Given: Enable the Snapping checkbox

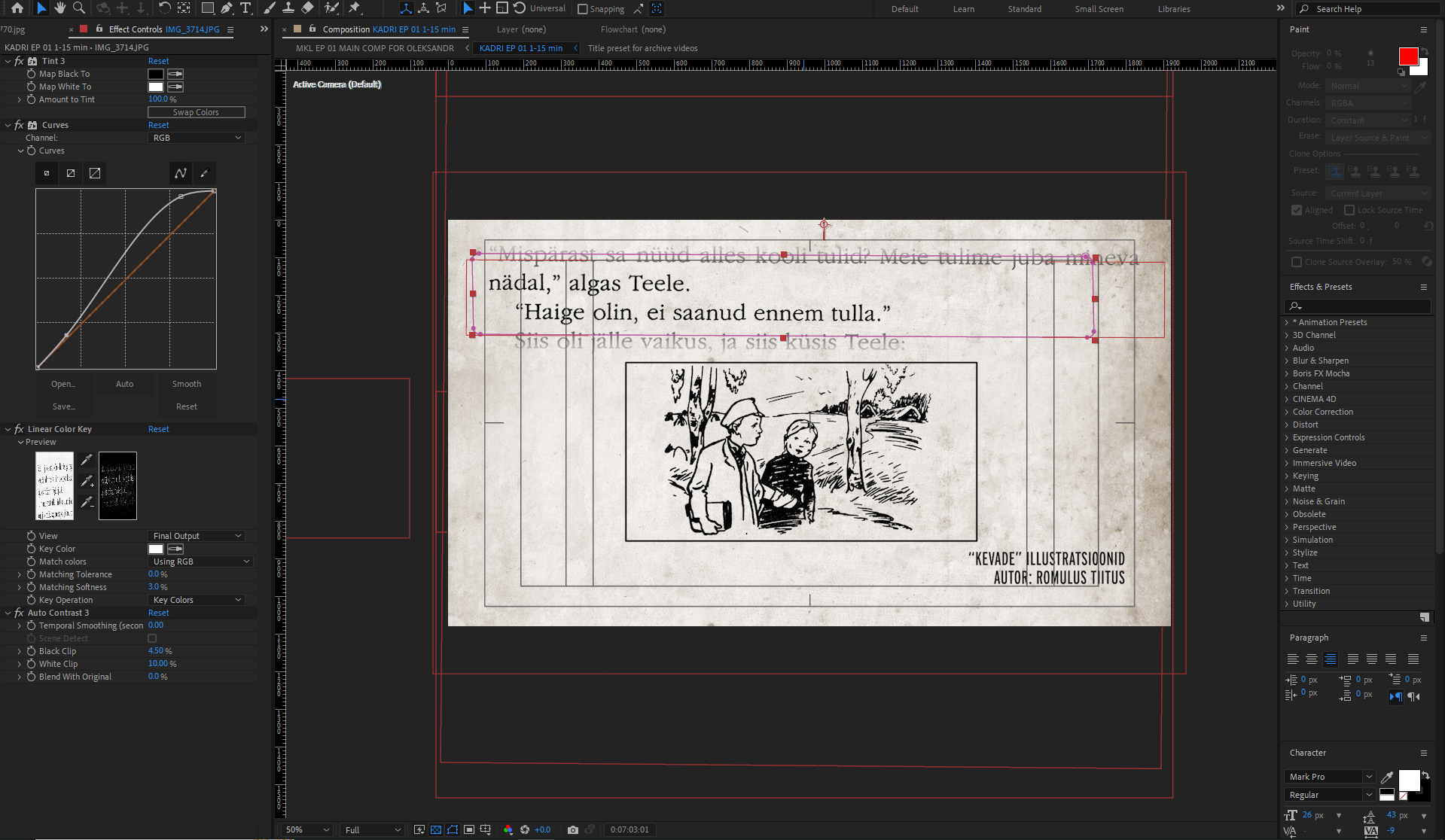Looking at the screenshot, I should click(x=582, y=9).
